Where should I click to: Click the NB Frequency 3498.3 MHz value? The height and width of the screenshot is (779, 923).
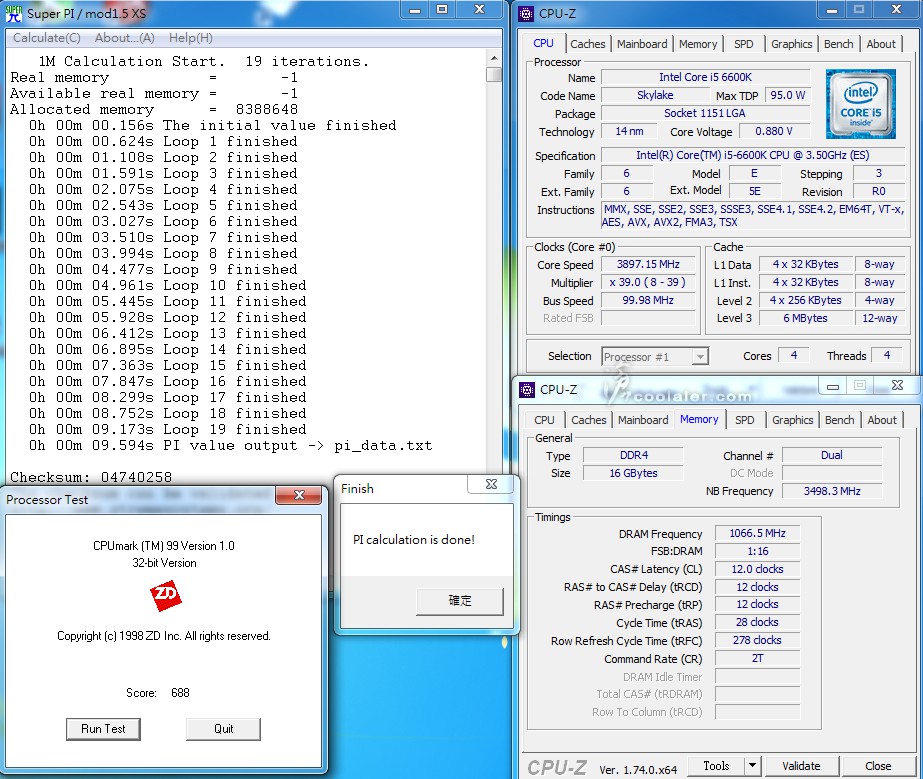[832, 491]
